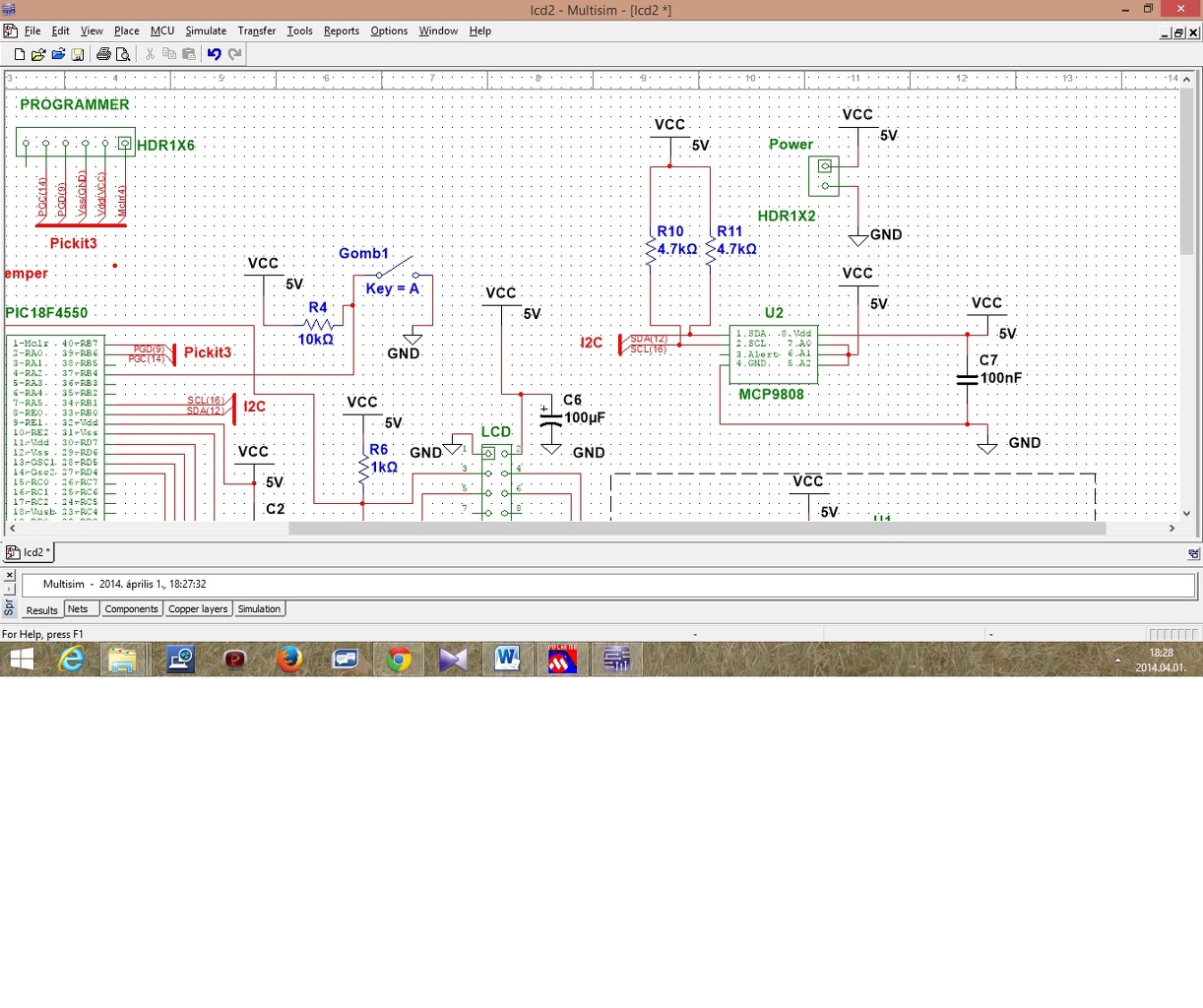Click the Paste toolbar icon
This screenshot has width=1203, height=1008.
189,54
